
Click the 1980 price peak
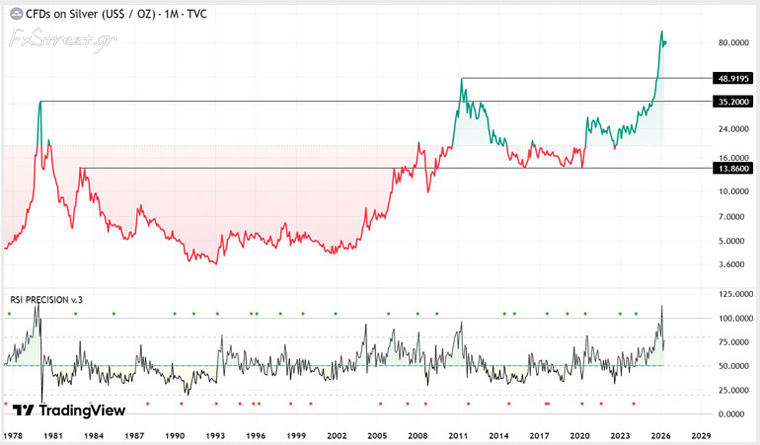pos(41,102)
